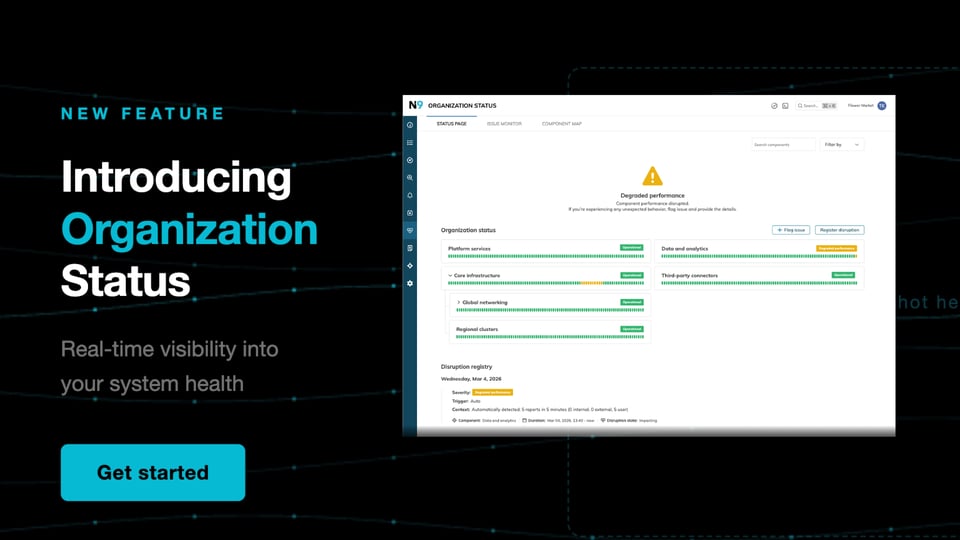
Task: Open the bell notifications icon in sidebar
Action: pyautogui.click(x=410, y=195)
